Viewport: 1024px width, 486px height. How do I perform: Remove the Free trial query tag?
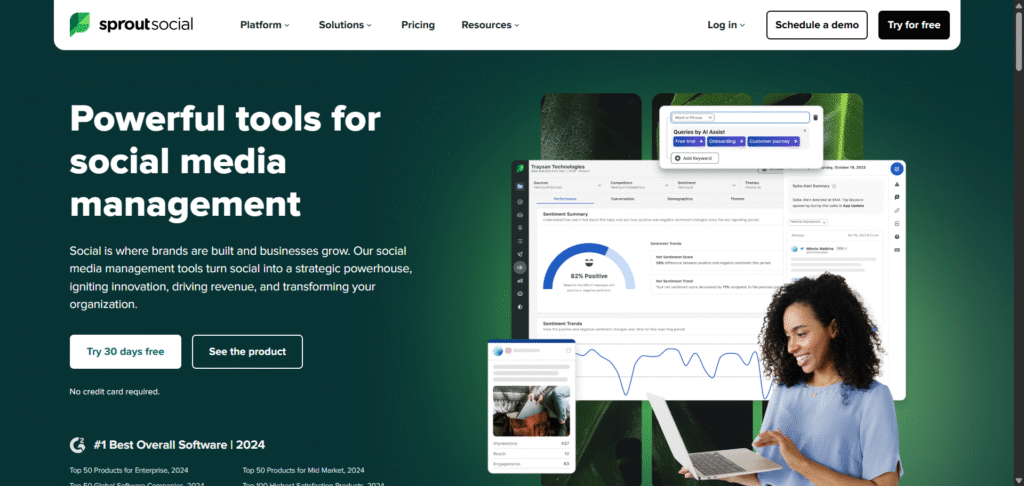[x=701, y=142]
